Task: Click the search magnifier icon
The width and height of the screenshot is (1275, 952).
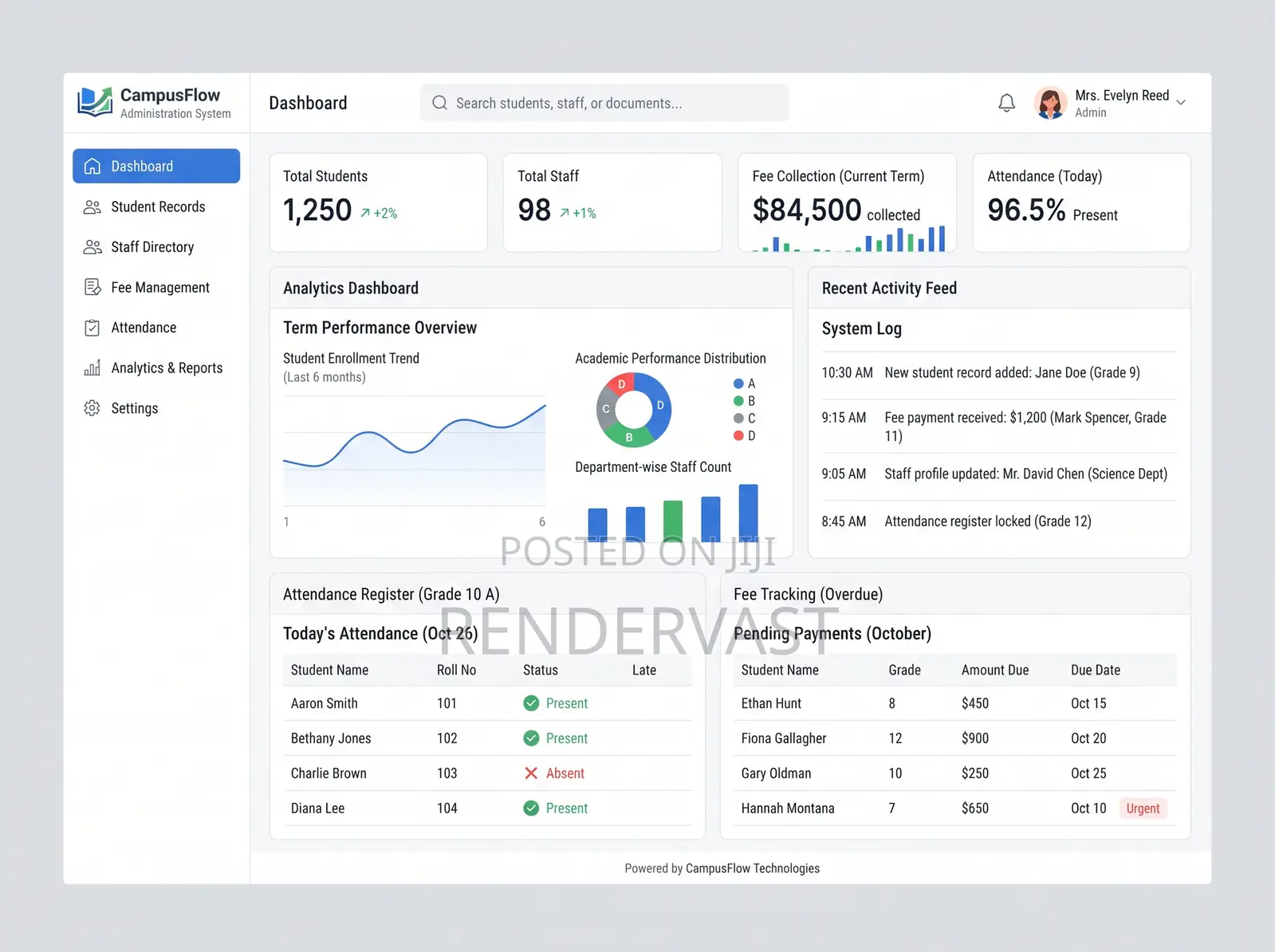Action: pyautogui.click(x=439, y=103)
